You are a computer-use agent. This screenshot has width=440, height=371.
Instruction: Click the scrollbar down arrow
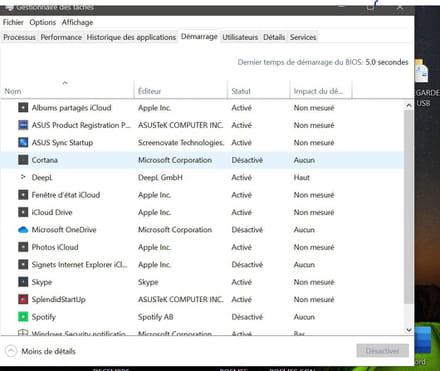point(409,330)
